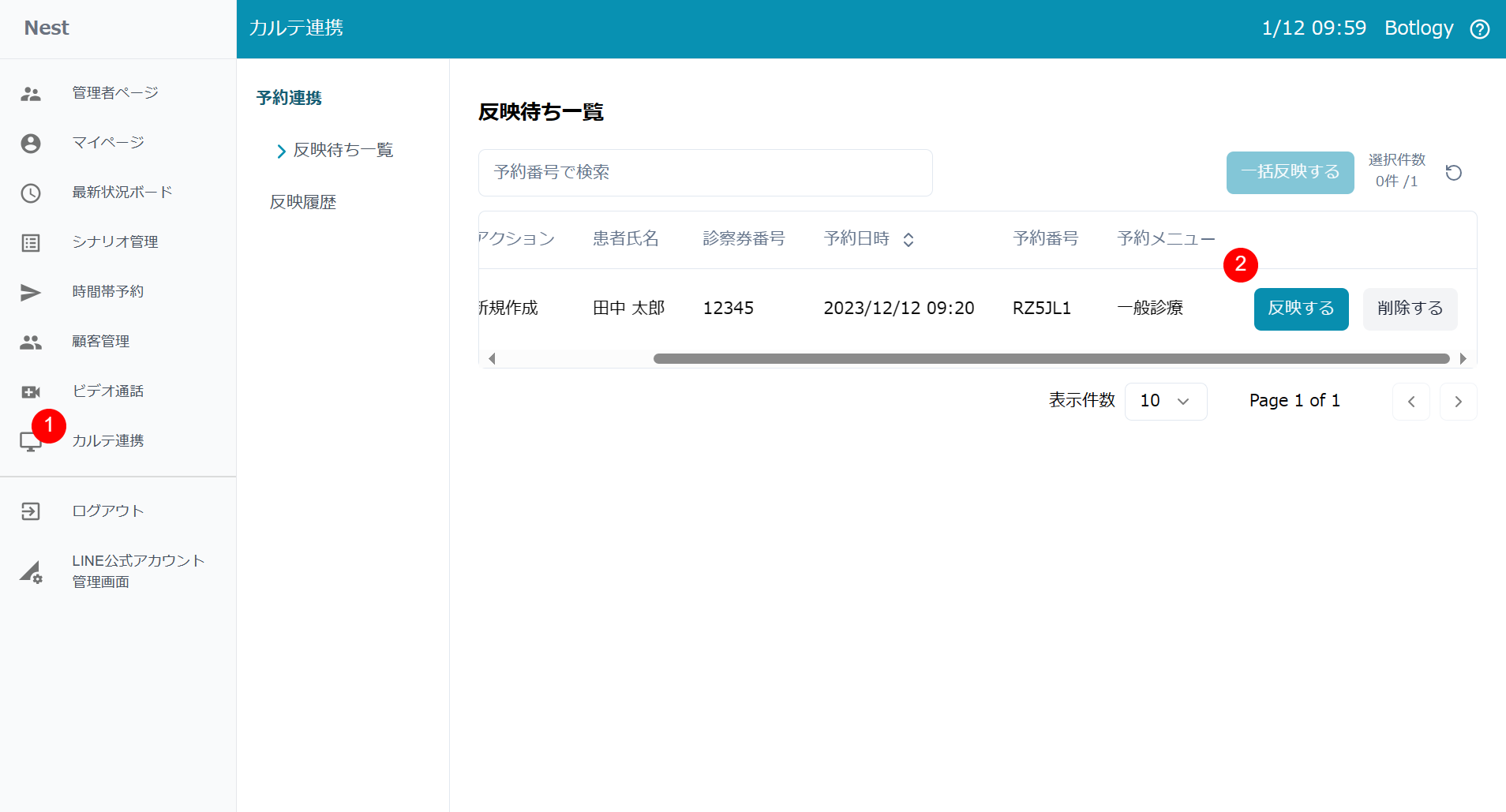Open the 表示件数 dropdown showing 10
1506x812 pixels.
[x=1165, y=402]
